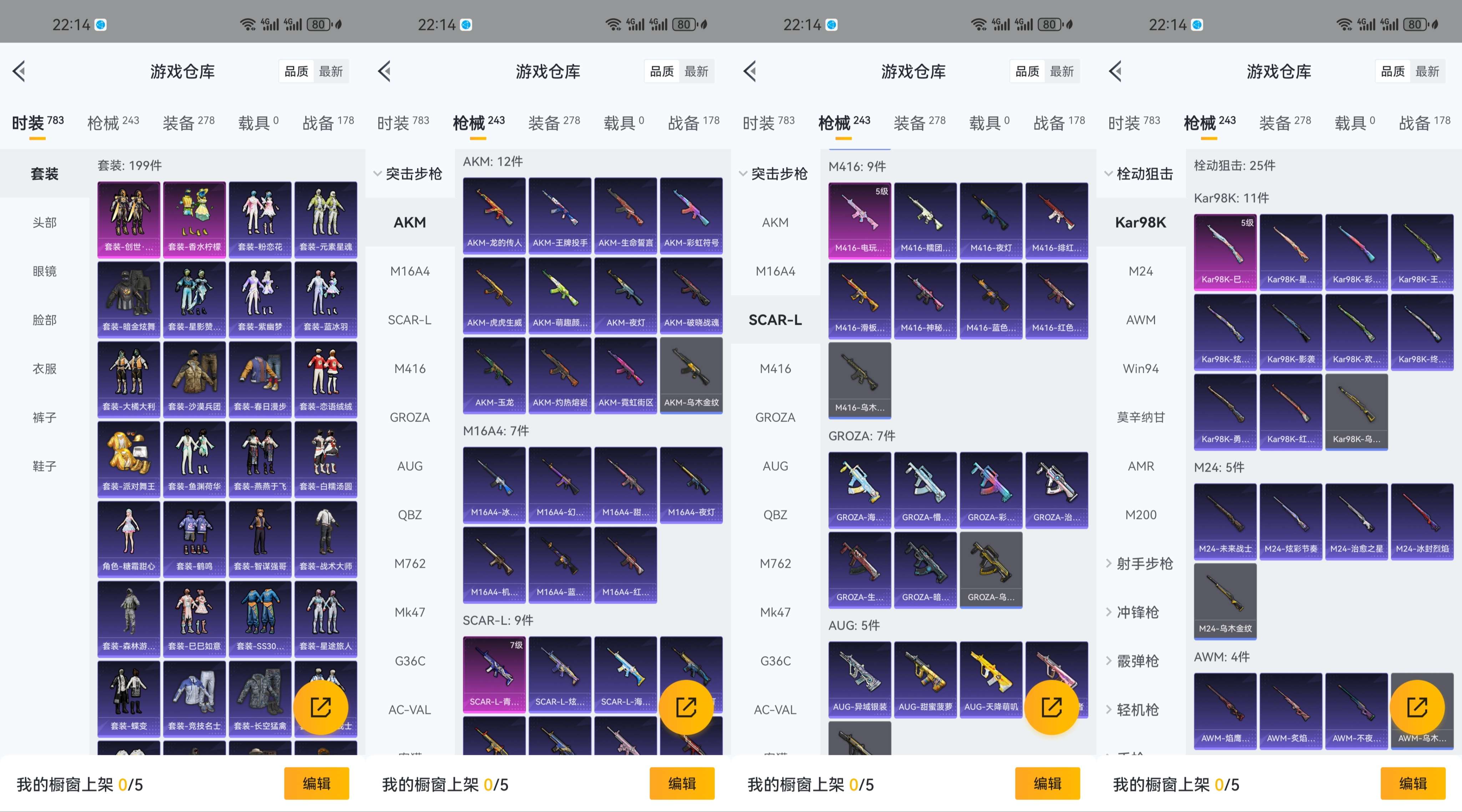
Task: Collapse 突击步枪 group on SCAR-L-selected screen
Action: click(775, 173)
